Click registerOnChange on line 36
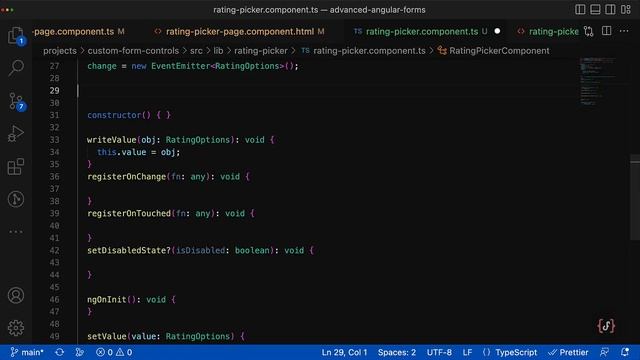640x360 pixels. (x=127, y=177)
